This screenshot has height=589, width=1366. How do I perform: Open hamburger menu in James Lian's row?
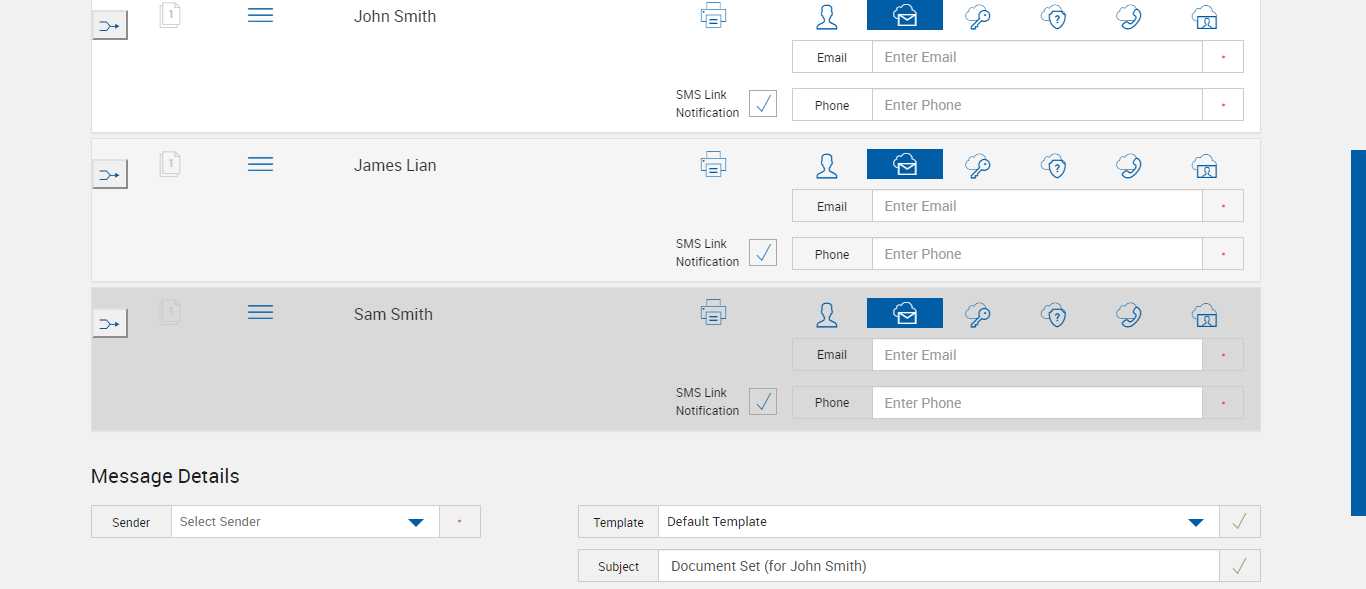point(260,164)
